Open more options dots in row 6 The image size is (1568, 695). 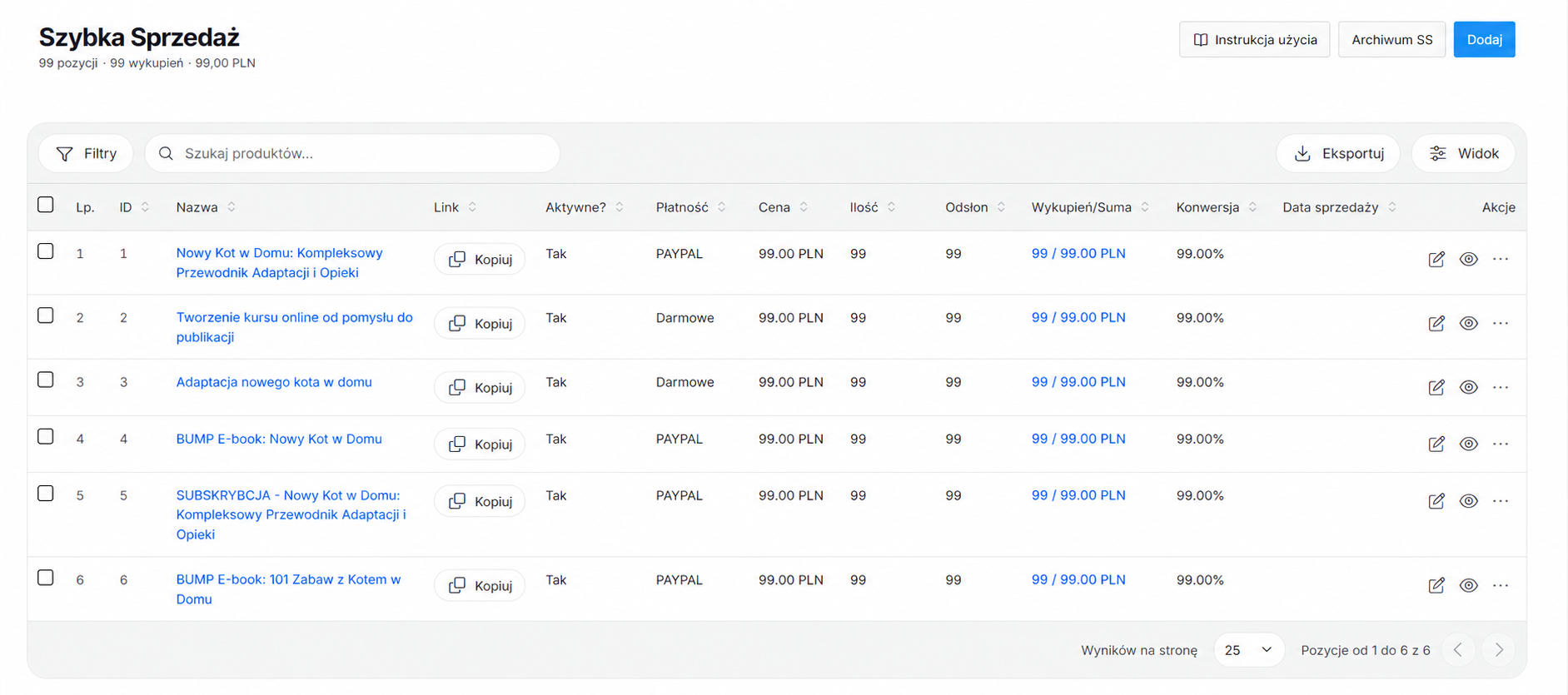[1501, 586]
